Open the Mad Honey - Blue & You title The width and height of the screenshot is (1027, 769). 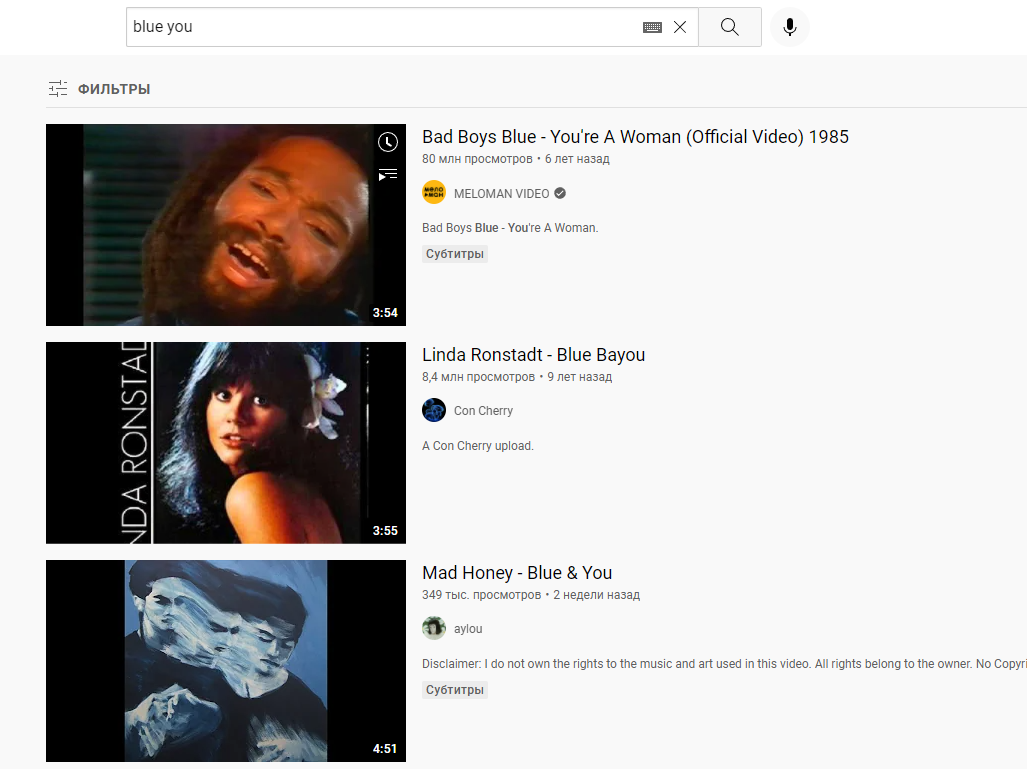pos(517,573)
